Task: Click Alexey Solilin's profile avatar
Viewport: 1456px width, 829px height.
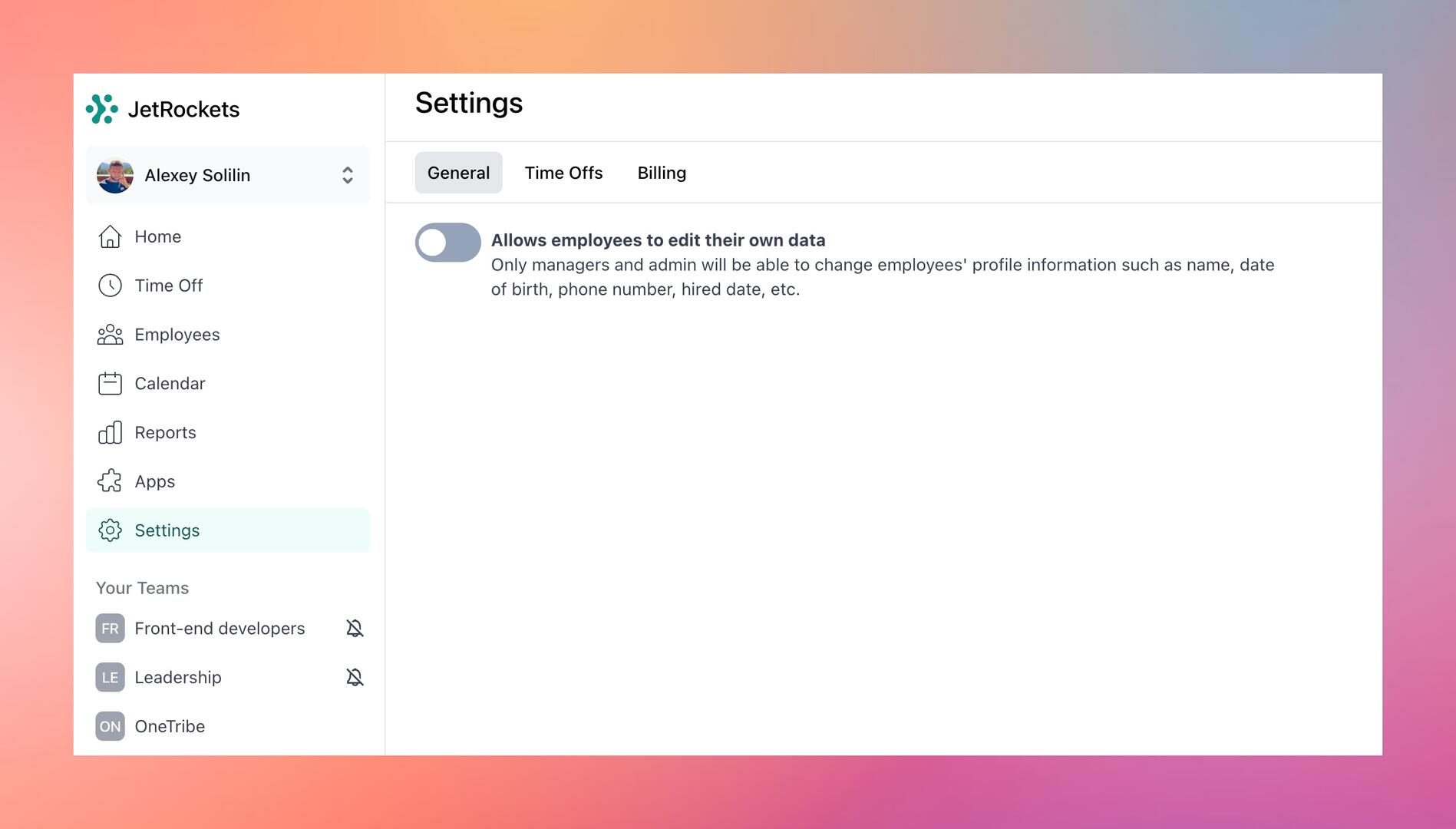Action: [x=115, y=175]
